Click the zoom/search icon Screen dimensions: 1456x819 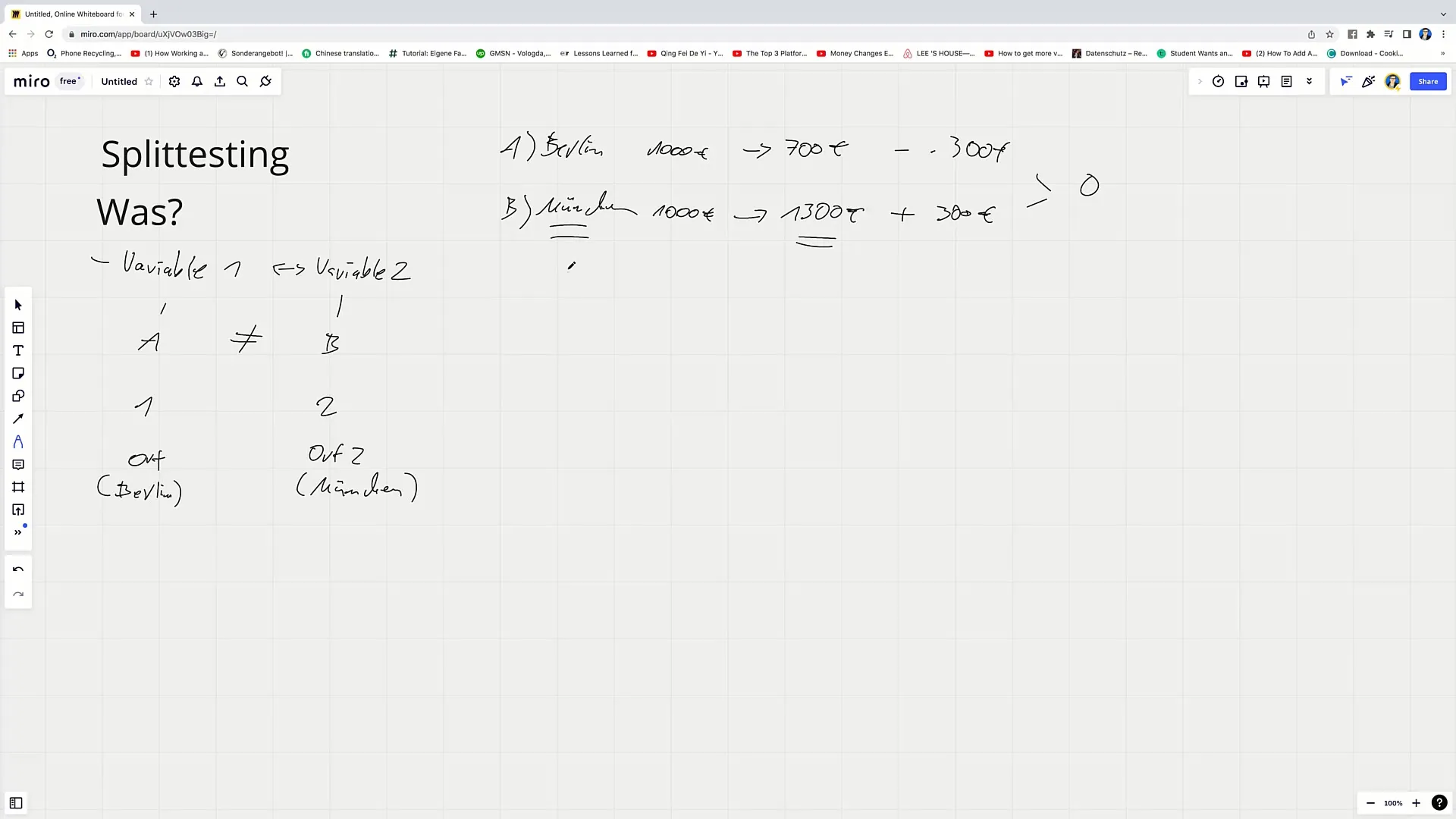click(x=242, y=81)
